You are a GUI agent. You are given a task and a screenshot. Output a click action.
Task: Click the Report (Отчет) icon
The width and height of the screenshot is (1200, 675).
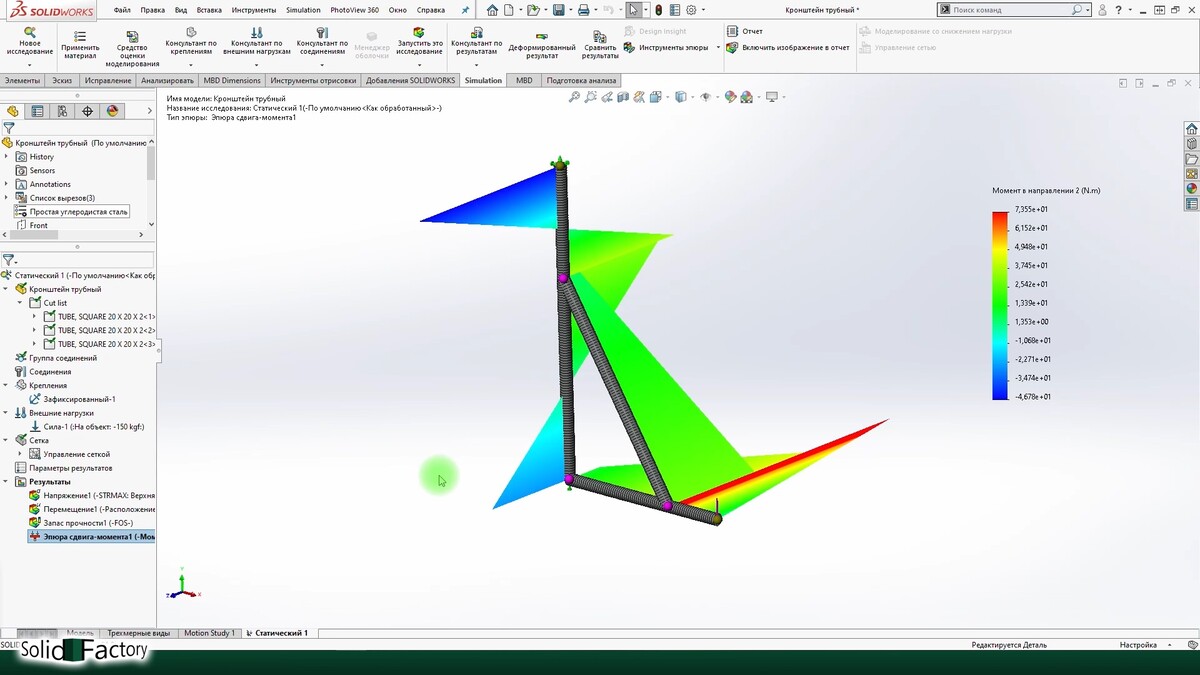pos(733,31)
